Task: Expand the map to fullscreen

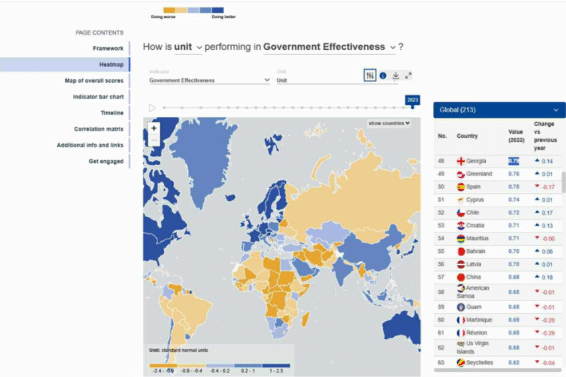Action: pyautogui.click(x=408, y=76)
